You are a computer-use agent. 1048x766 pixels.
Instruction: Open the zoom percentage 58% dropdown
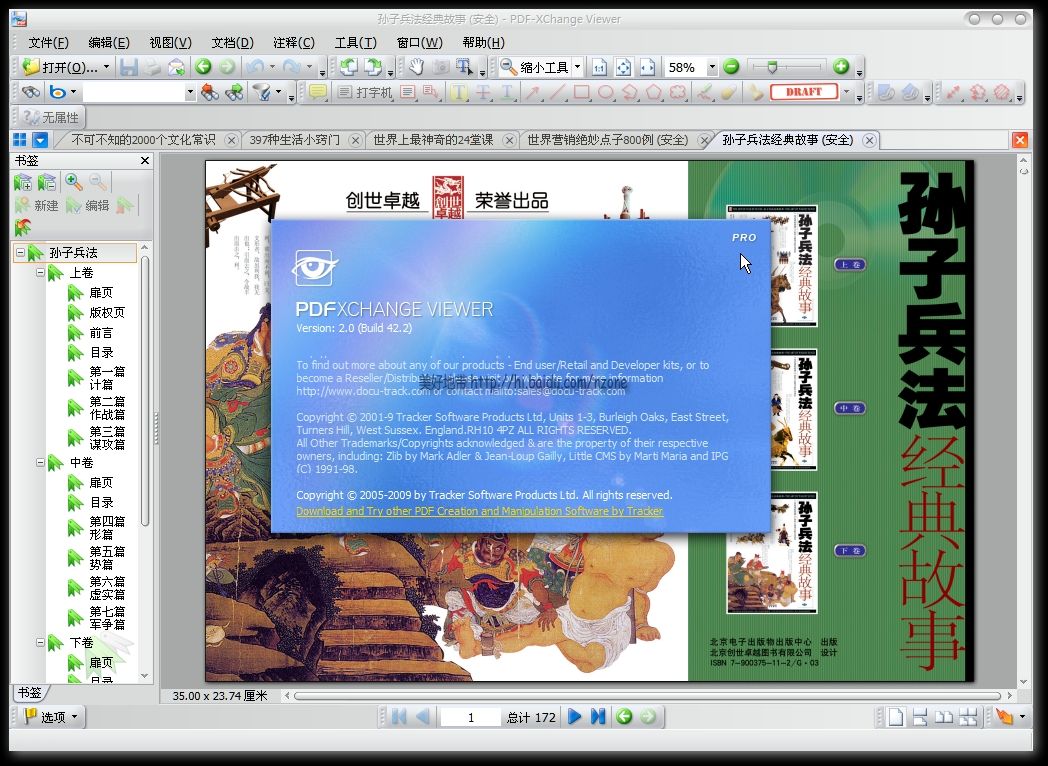[x=712, y=67]
